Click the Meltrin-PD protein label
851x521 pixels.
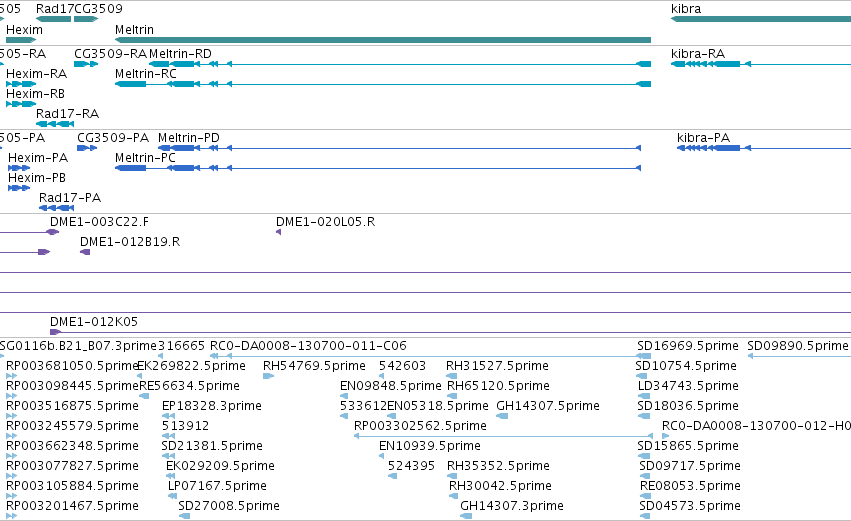click(x=189, y=138)
